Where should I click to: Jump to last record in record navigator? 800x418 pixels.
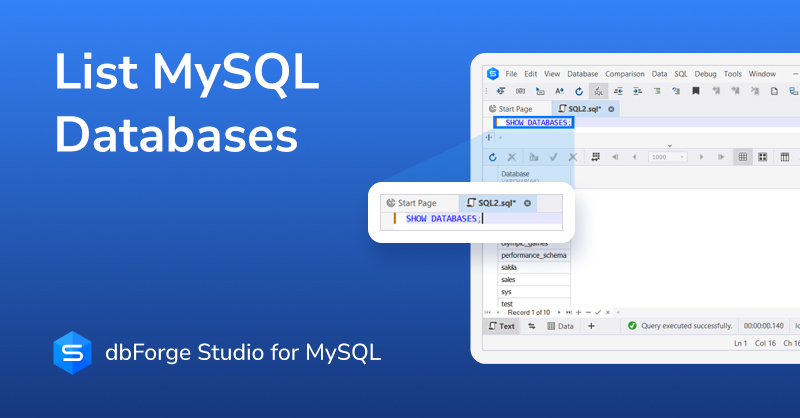(569, 312)
